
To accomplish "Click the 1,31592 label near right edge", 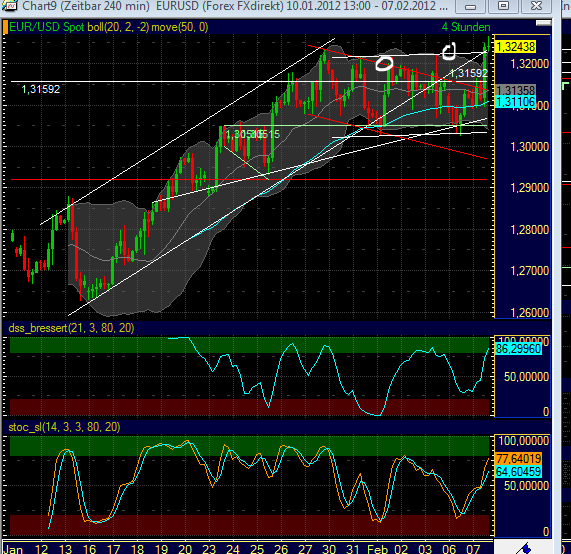I will (x=469, y=73).
